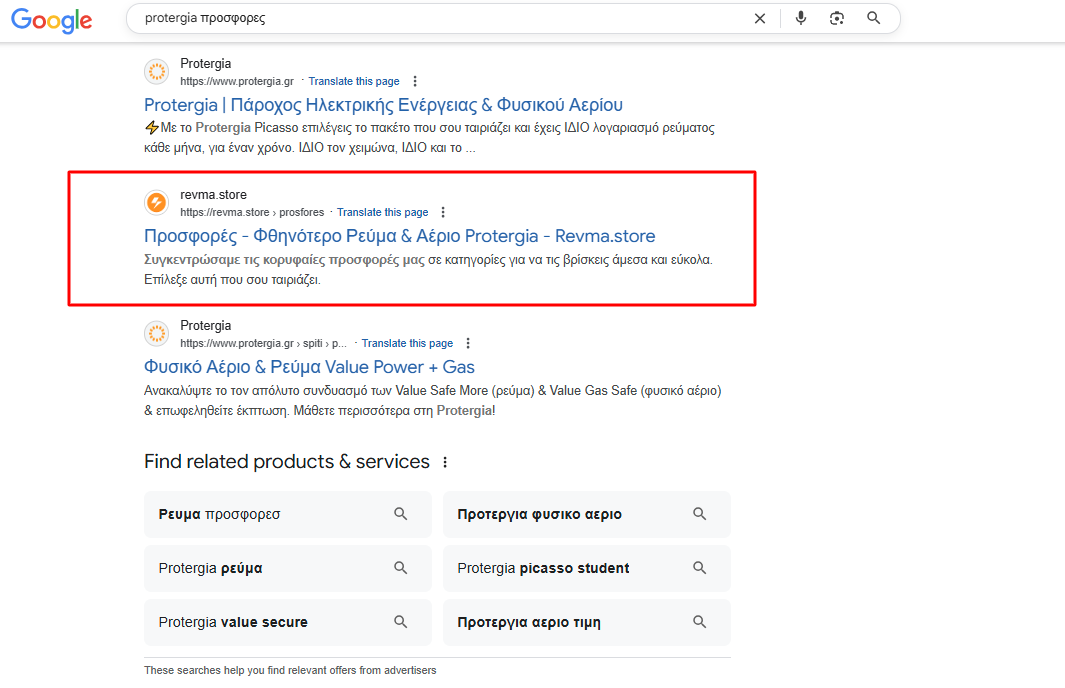Click the magnifying glass search button
This screenshot has height=688, width=1065.
click(x=874, y=18)
